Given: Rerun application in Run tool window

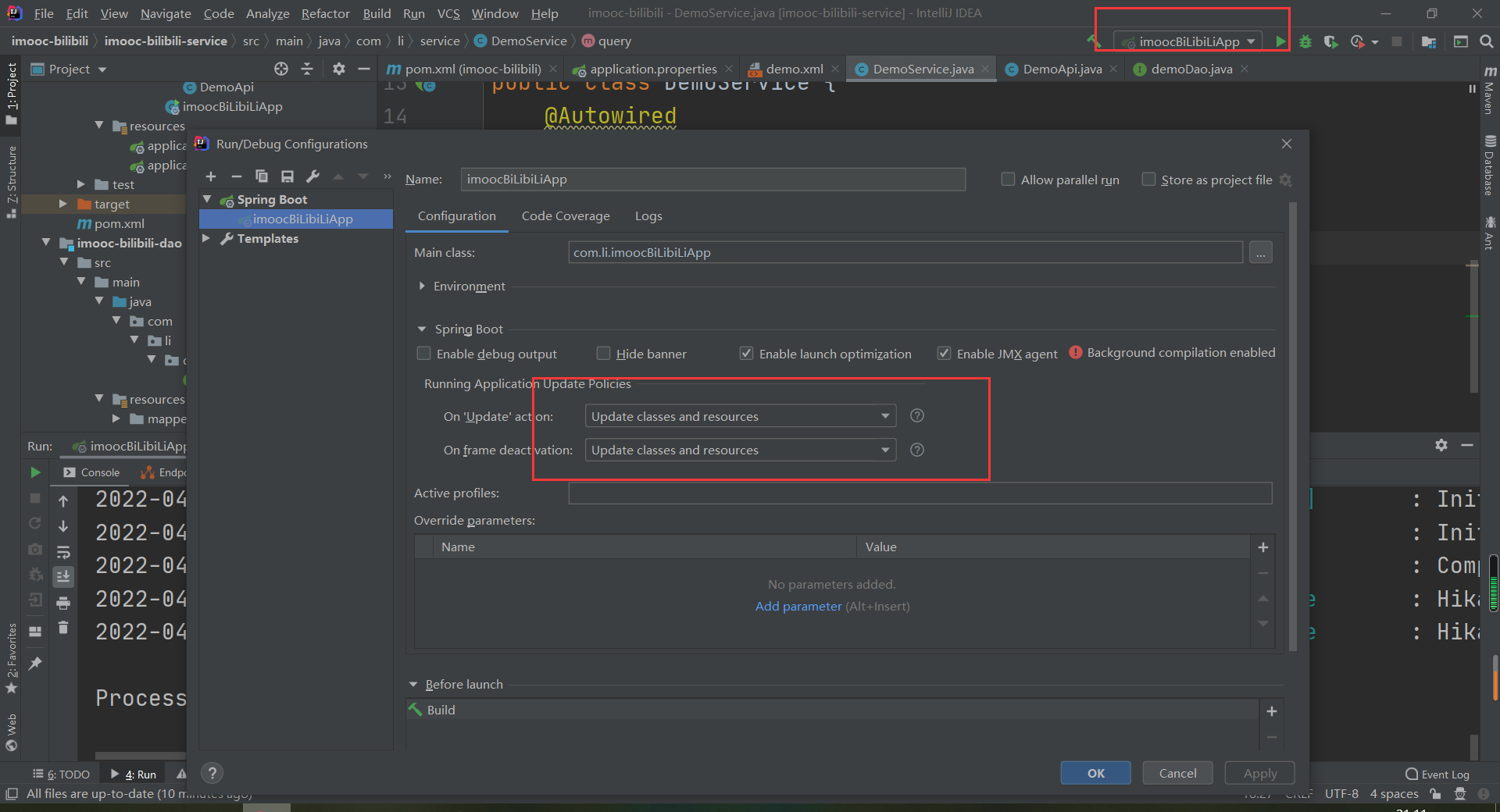Looking at the screenshot, I should [35, 472].
